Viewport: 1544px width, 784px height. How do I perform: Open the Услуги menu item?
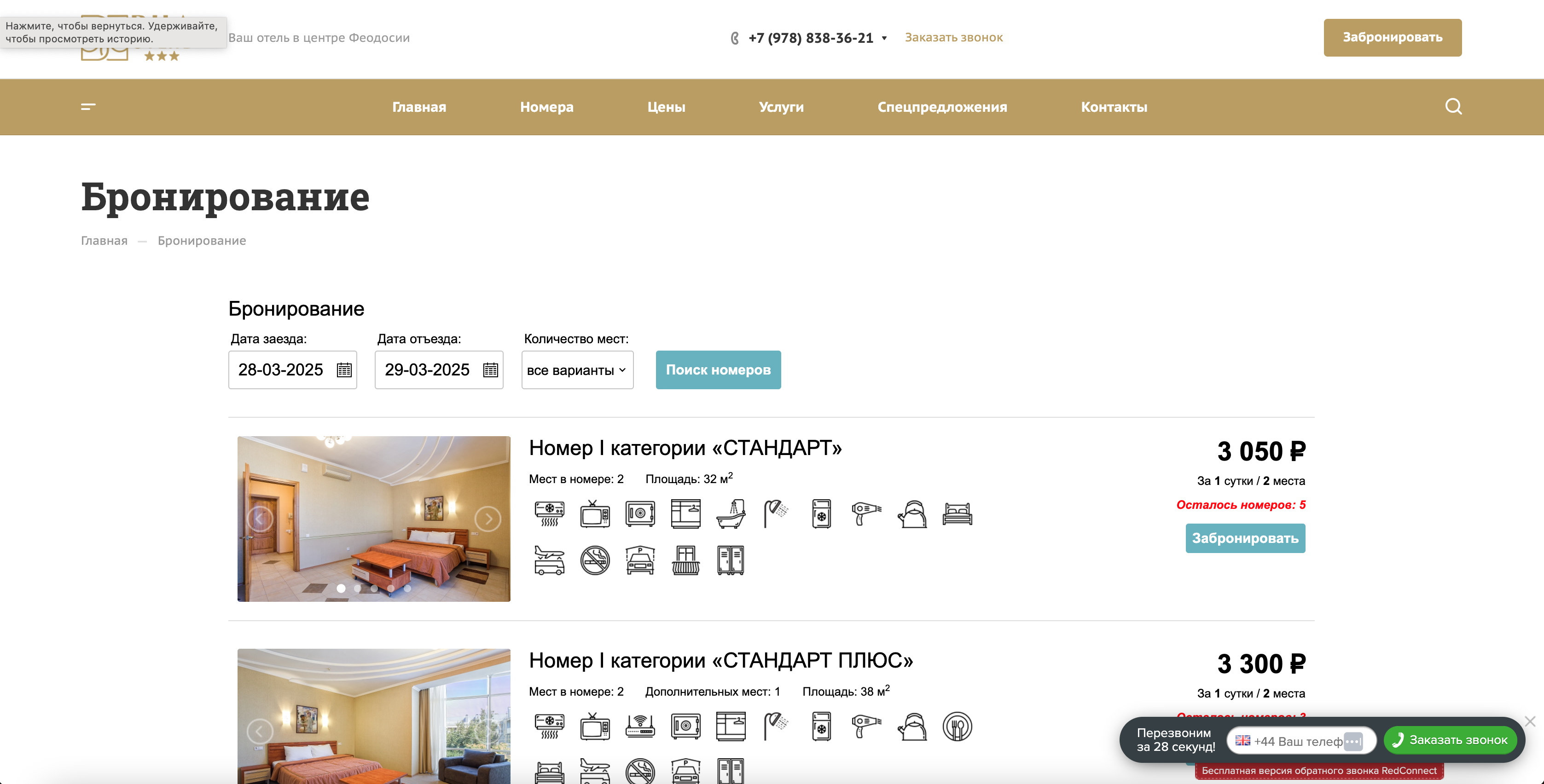[781, 107]
